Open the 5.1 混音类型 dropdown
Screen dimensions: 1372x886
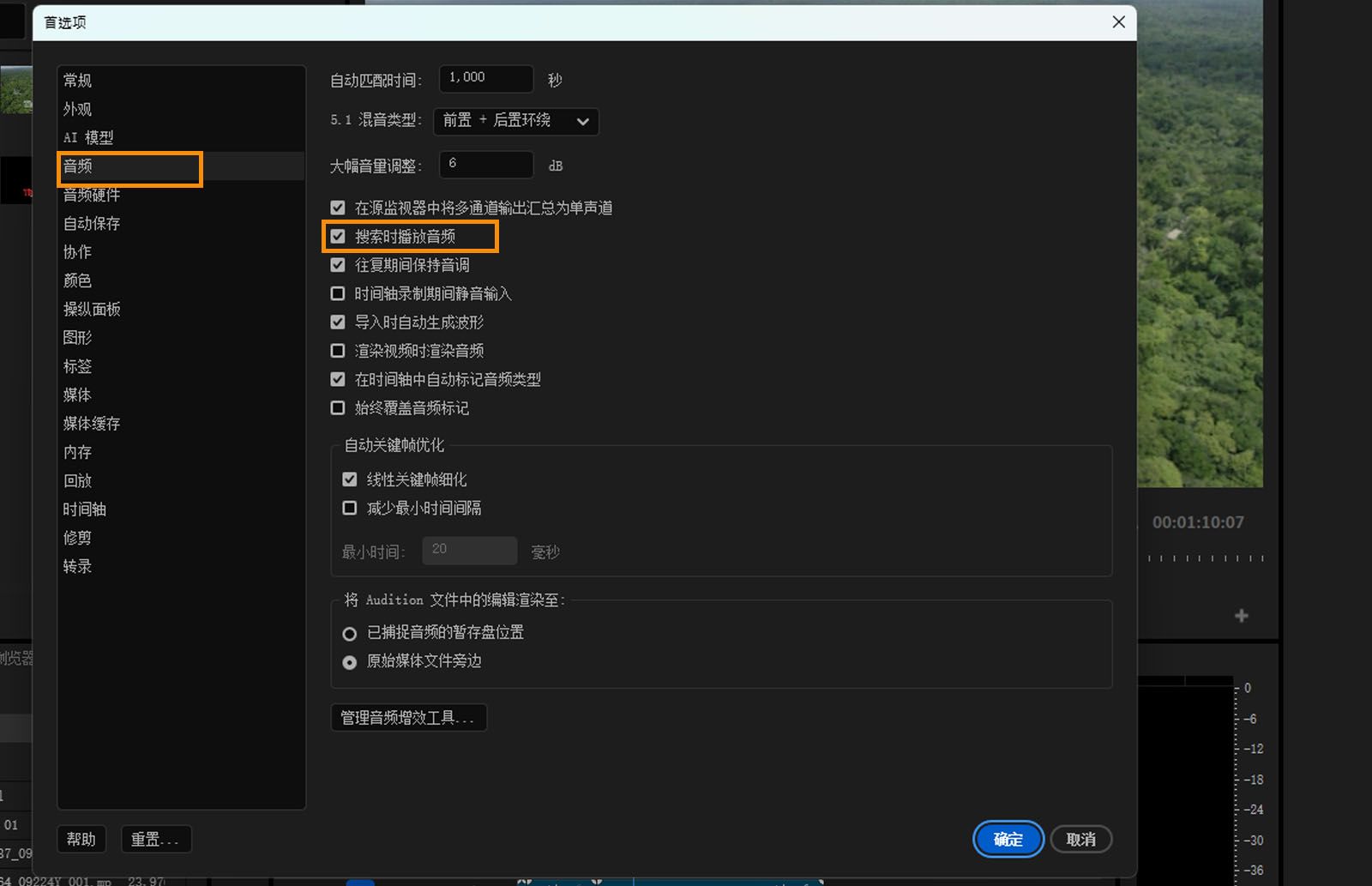514,121
